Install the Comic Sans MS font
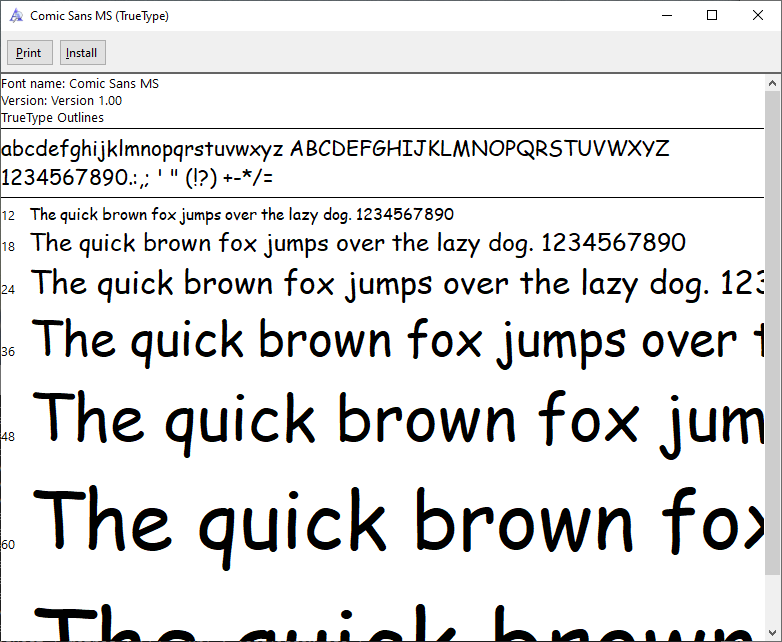Screen dimensions: 782x642 pyautogui.click(x=83, y=53)
